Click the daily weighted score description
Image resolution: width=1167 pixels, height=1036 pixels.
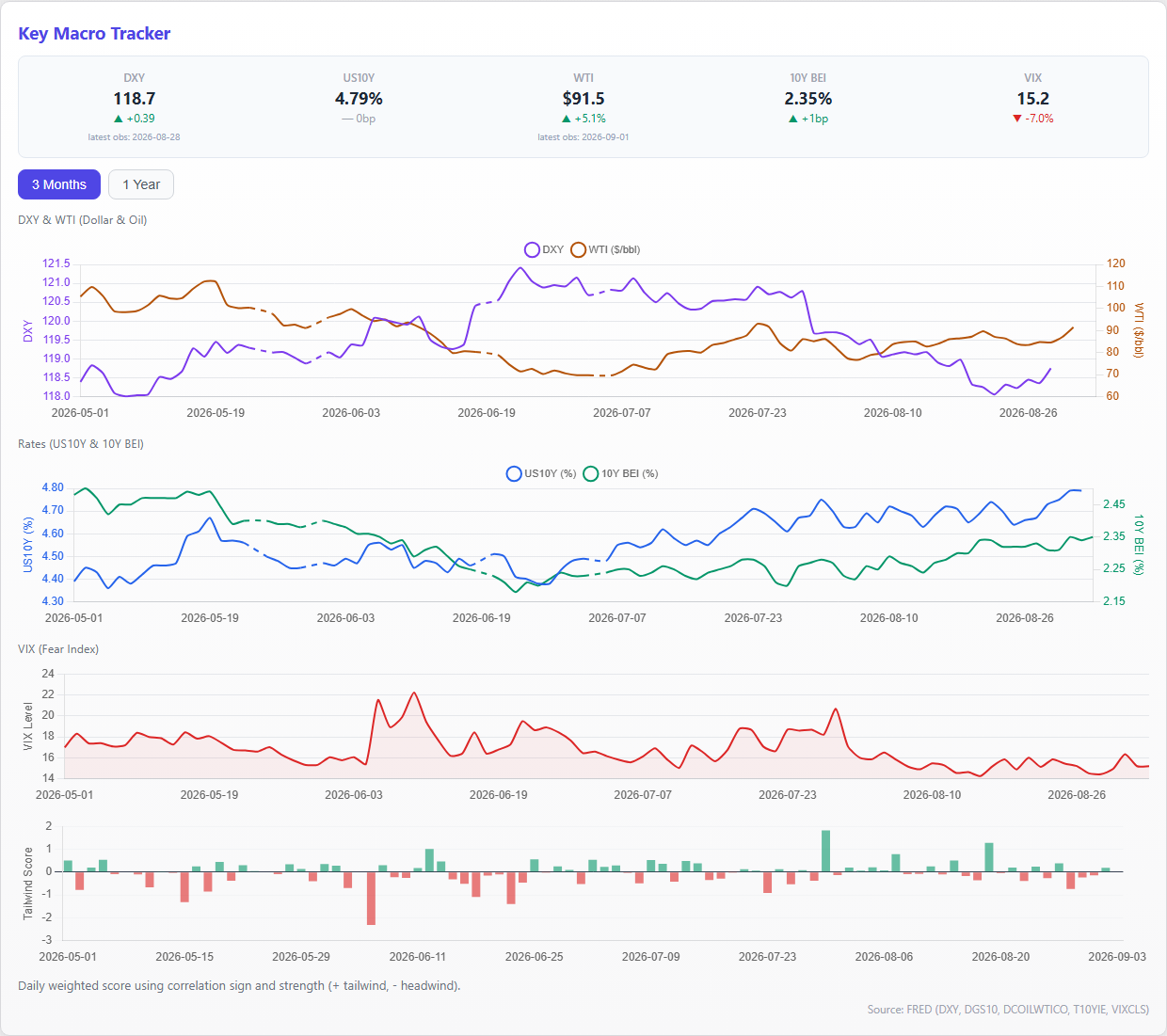(239, 986)
